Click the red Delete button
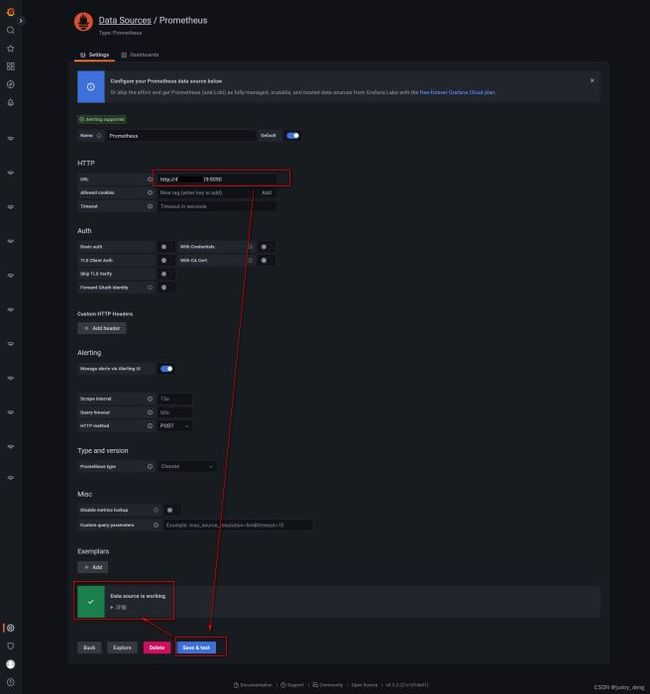Viewport: 650px width, 694px height. point(157,648)
